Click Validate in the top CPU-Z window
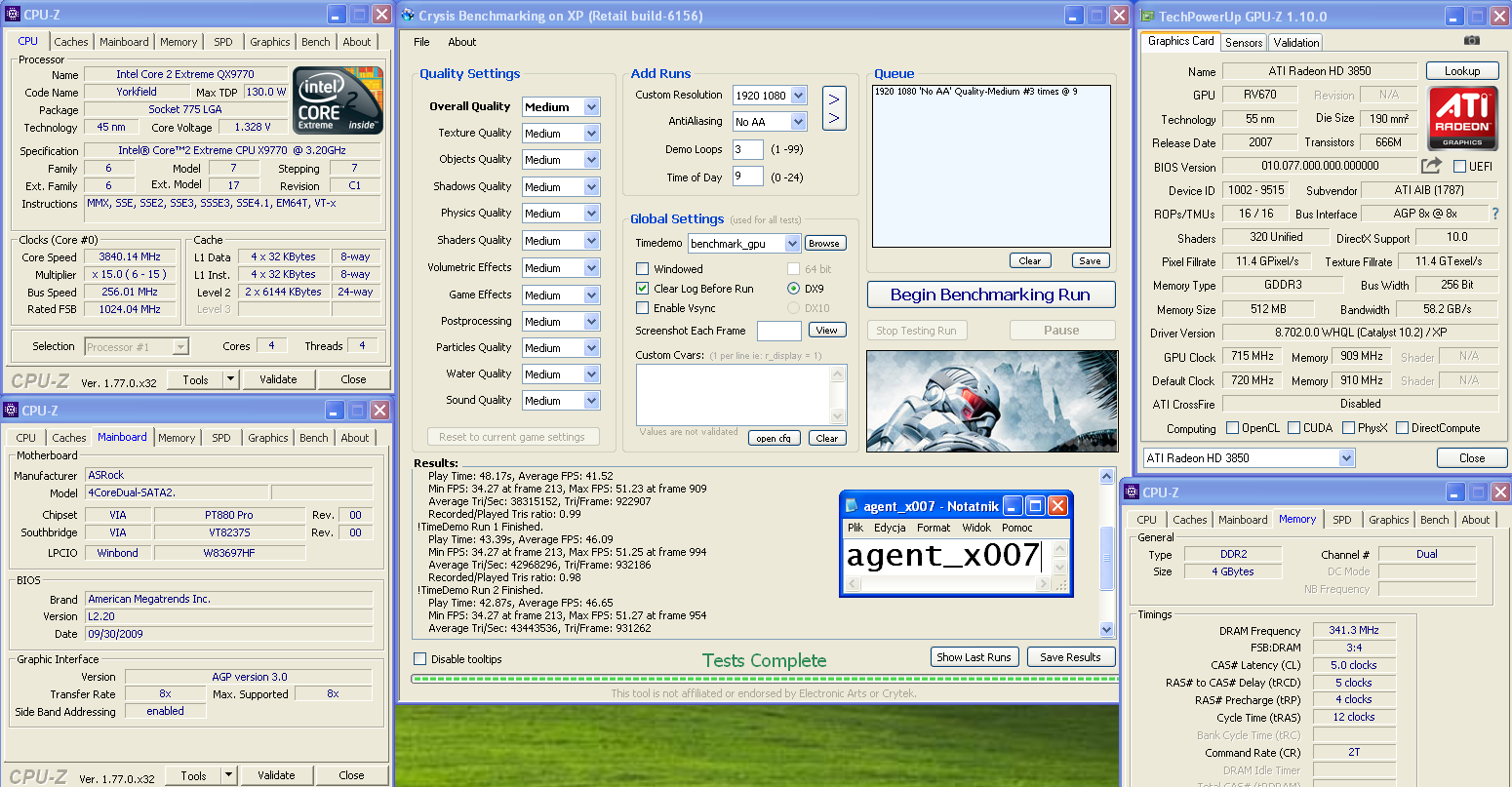This screenshot has width=1512, height=787. click(278, 379)
